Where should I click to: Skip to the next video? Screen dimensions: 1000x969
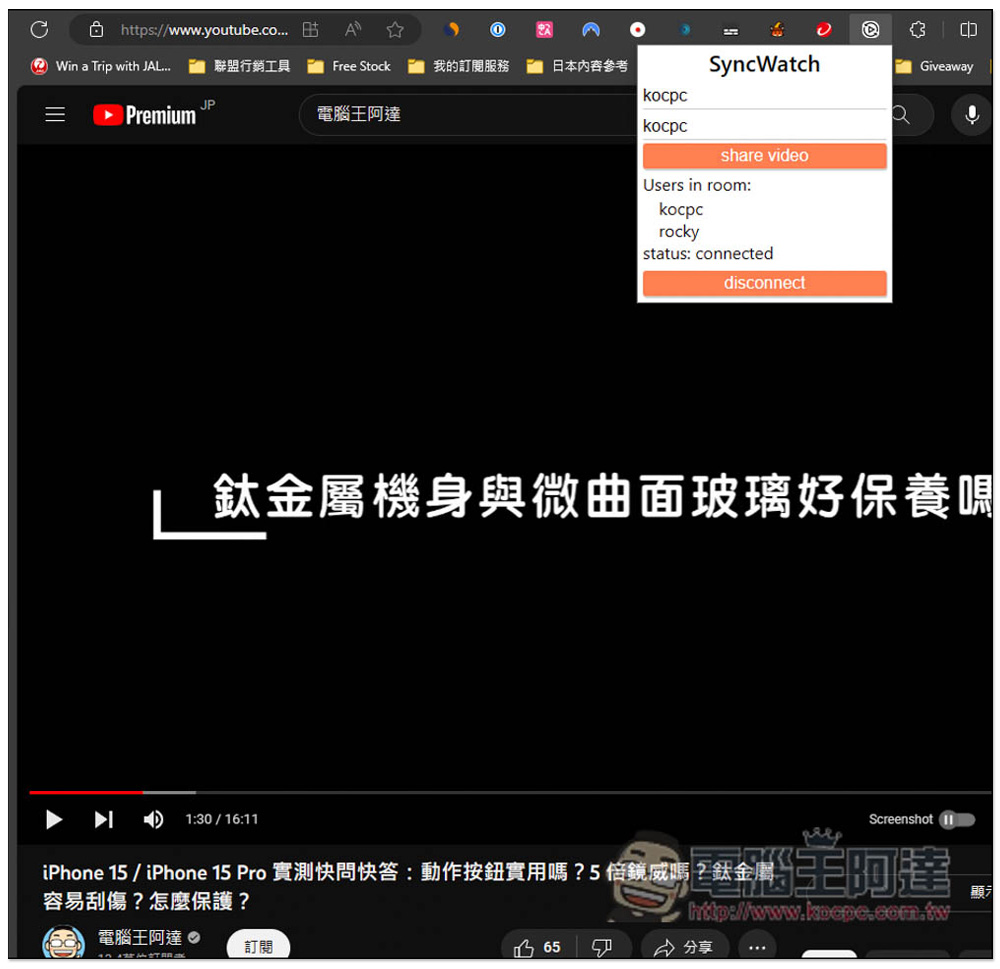103,820
